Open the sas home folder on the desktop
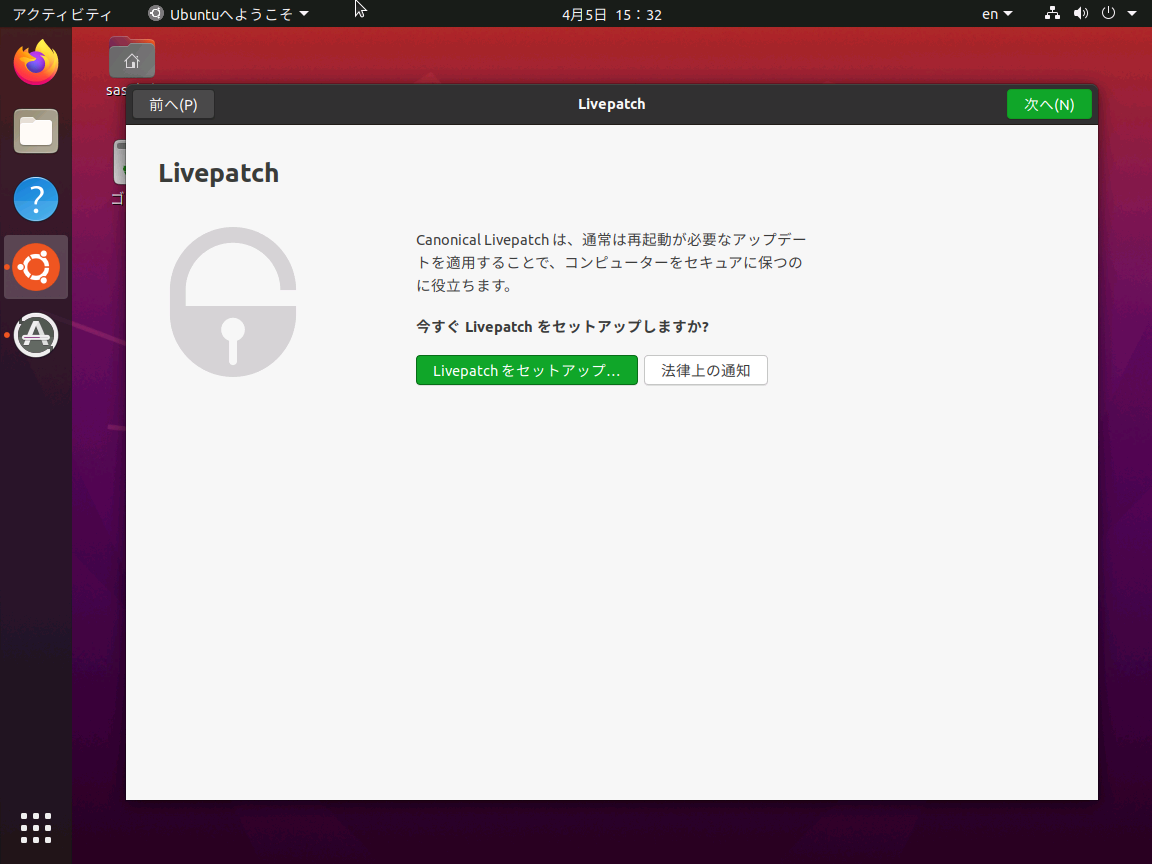Image resolution: width=1152 pixels, height=864 pixels. pos(132,57)
